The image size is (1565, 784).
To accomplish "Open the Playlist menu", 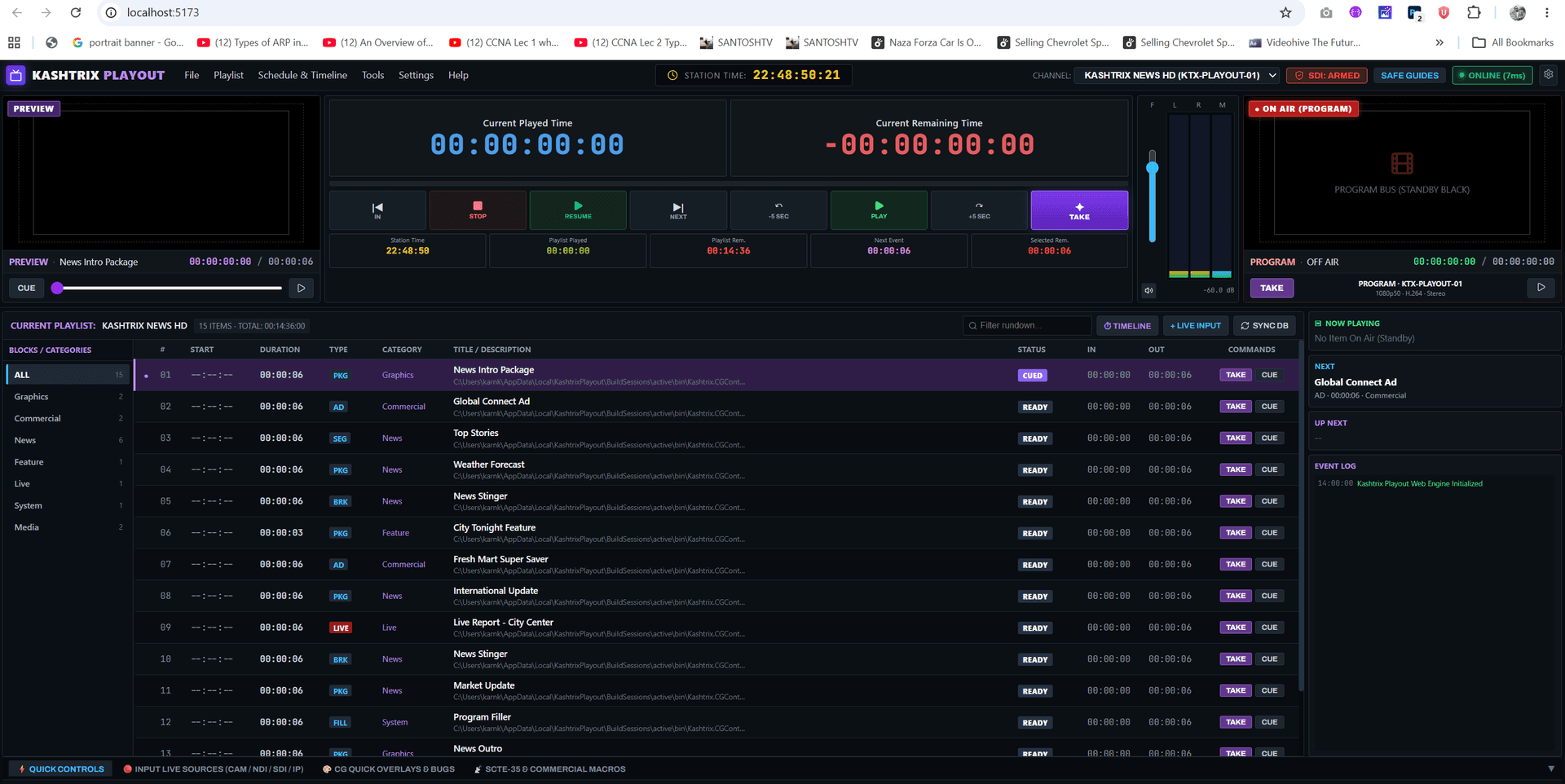I will pyautogui.click(x=228, y=75).
